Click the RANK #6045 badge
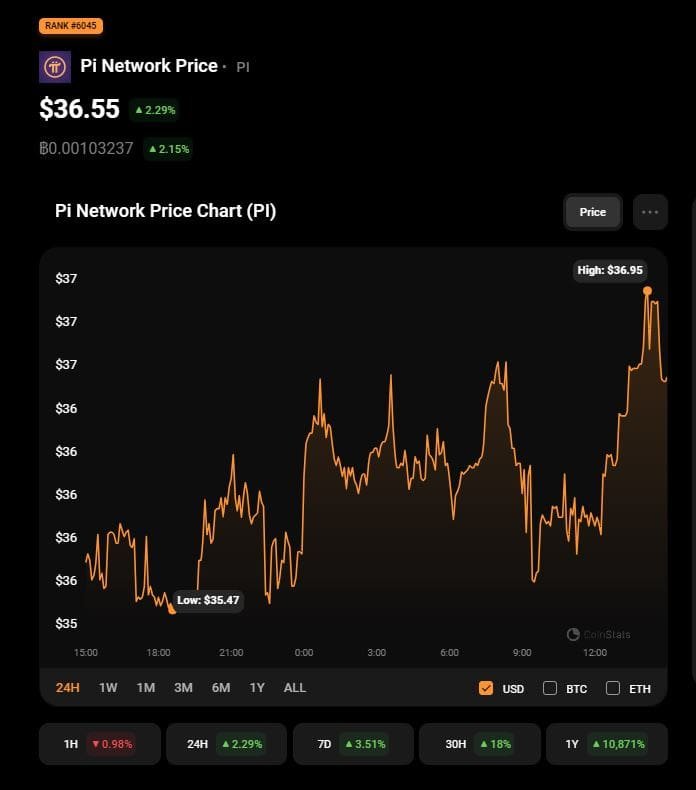This screenshot has width=696, height=790. point(71,26)
